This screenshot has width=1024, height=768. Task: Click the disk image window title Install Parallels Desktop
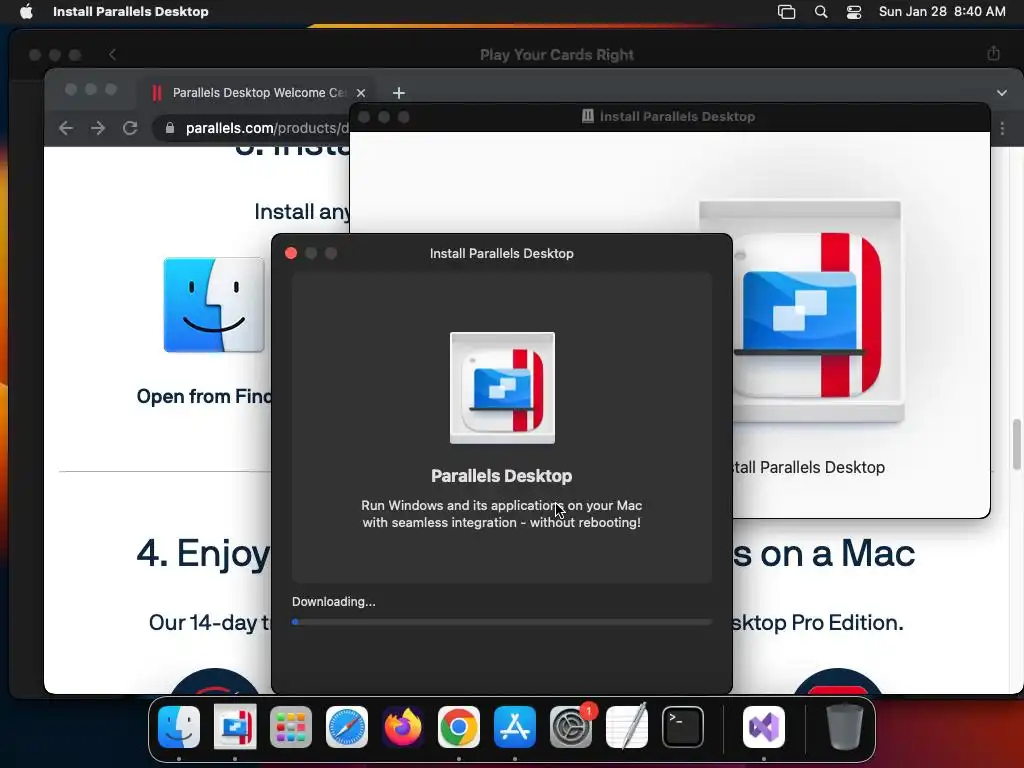677,116
